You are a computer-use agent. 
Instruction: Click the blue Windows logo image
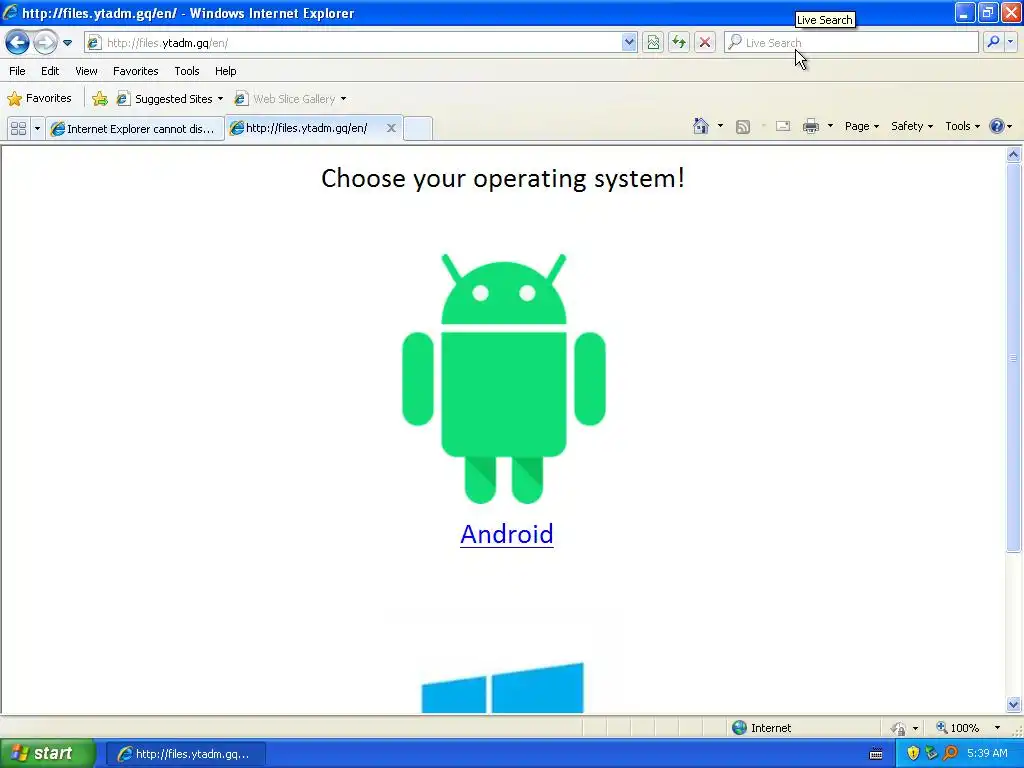[503, 688]
